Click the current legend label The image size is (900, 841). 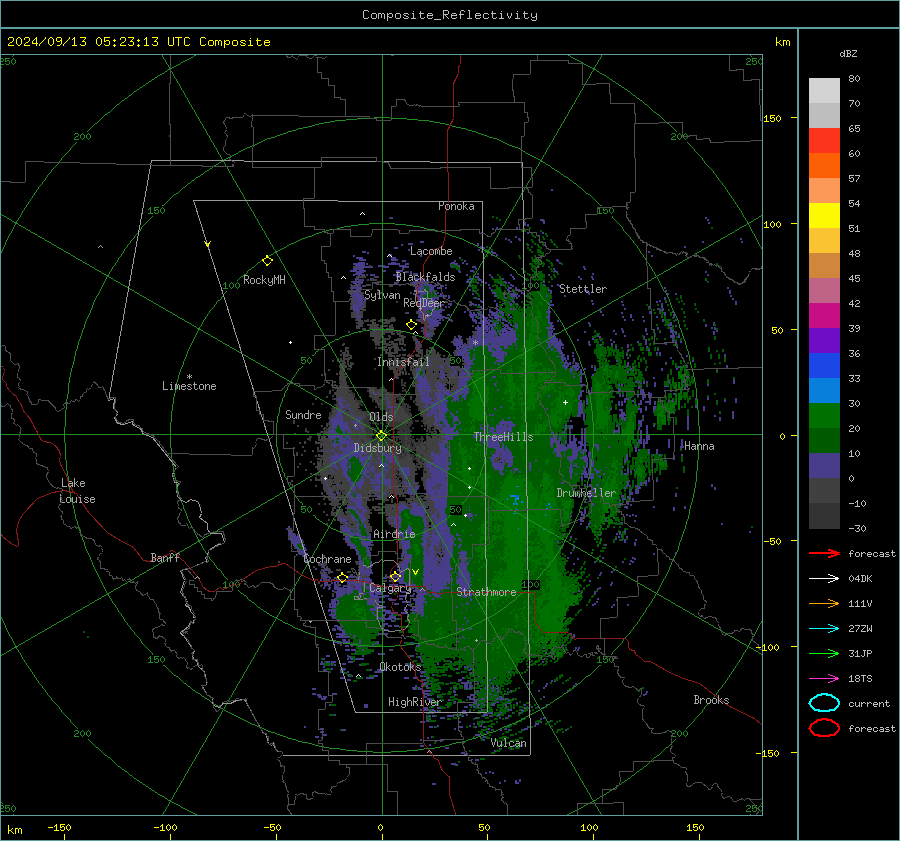869,704
